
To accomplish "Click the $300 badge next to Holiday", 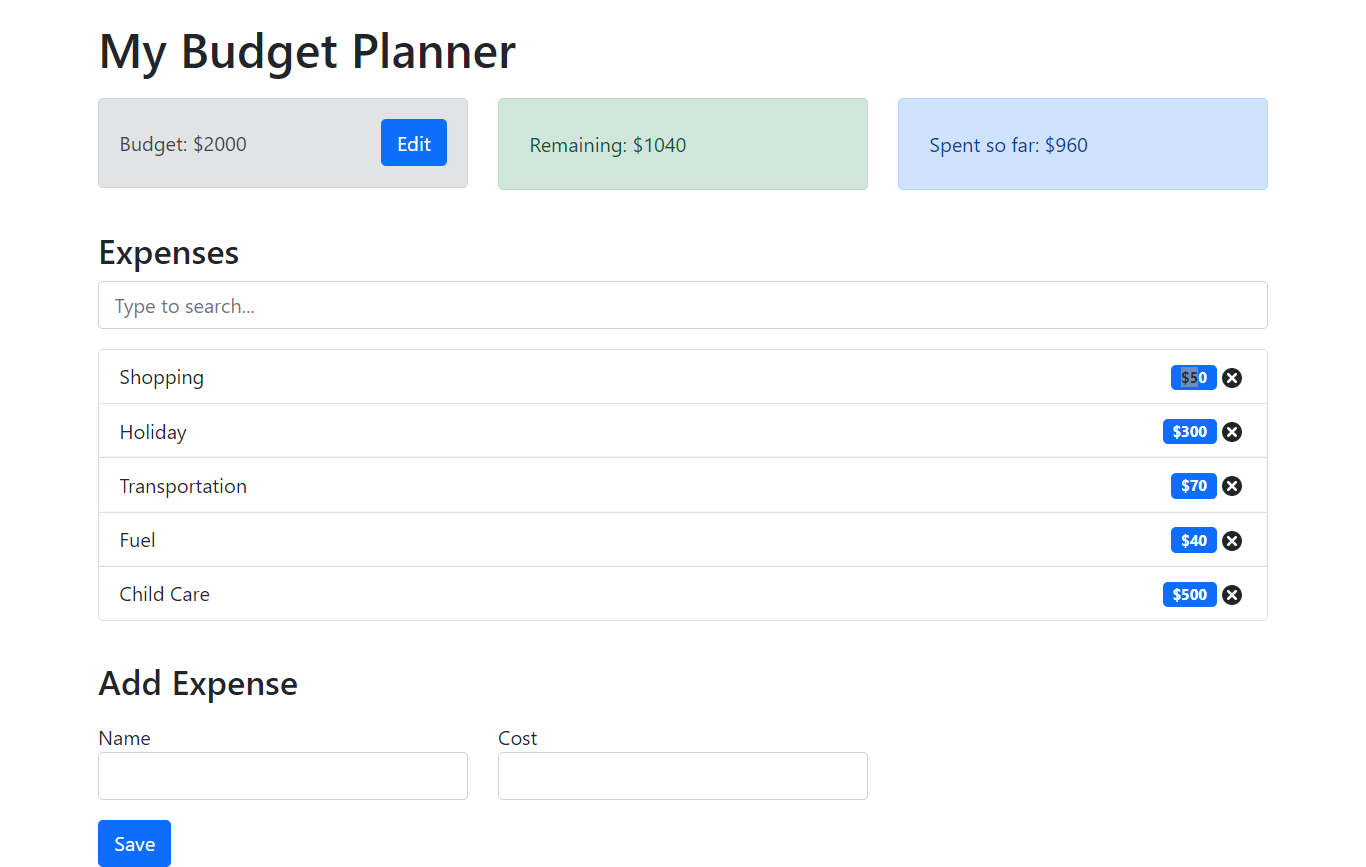I will click(1189, 431).
